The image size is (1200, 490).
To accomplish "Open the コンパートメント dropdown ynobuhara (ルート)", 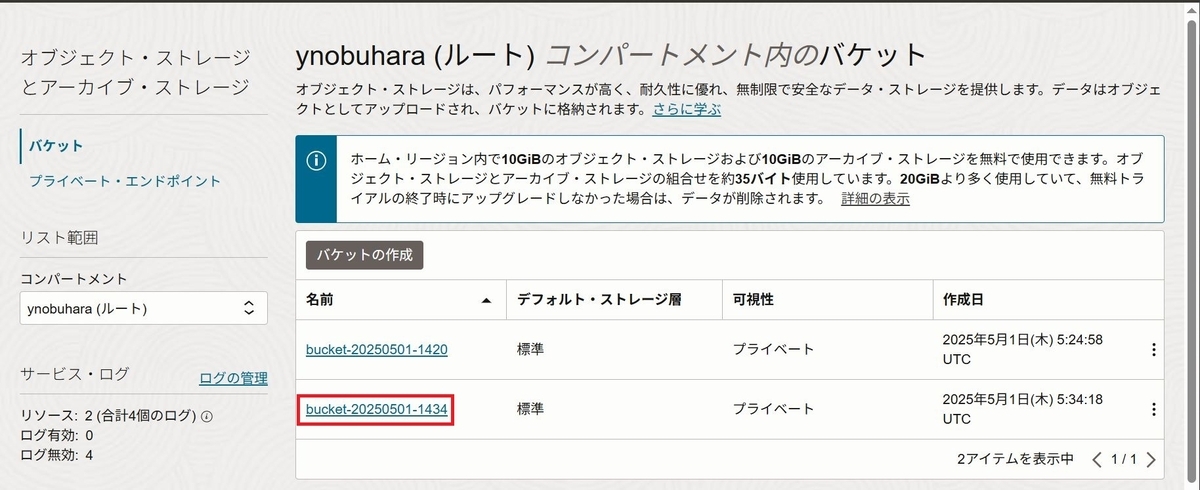I will click(144, 309).
